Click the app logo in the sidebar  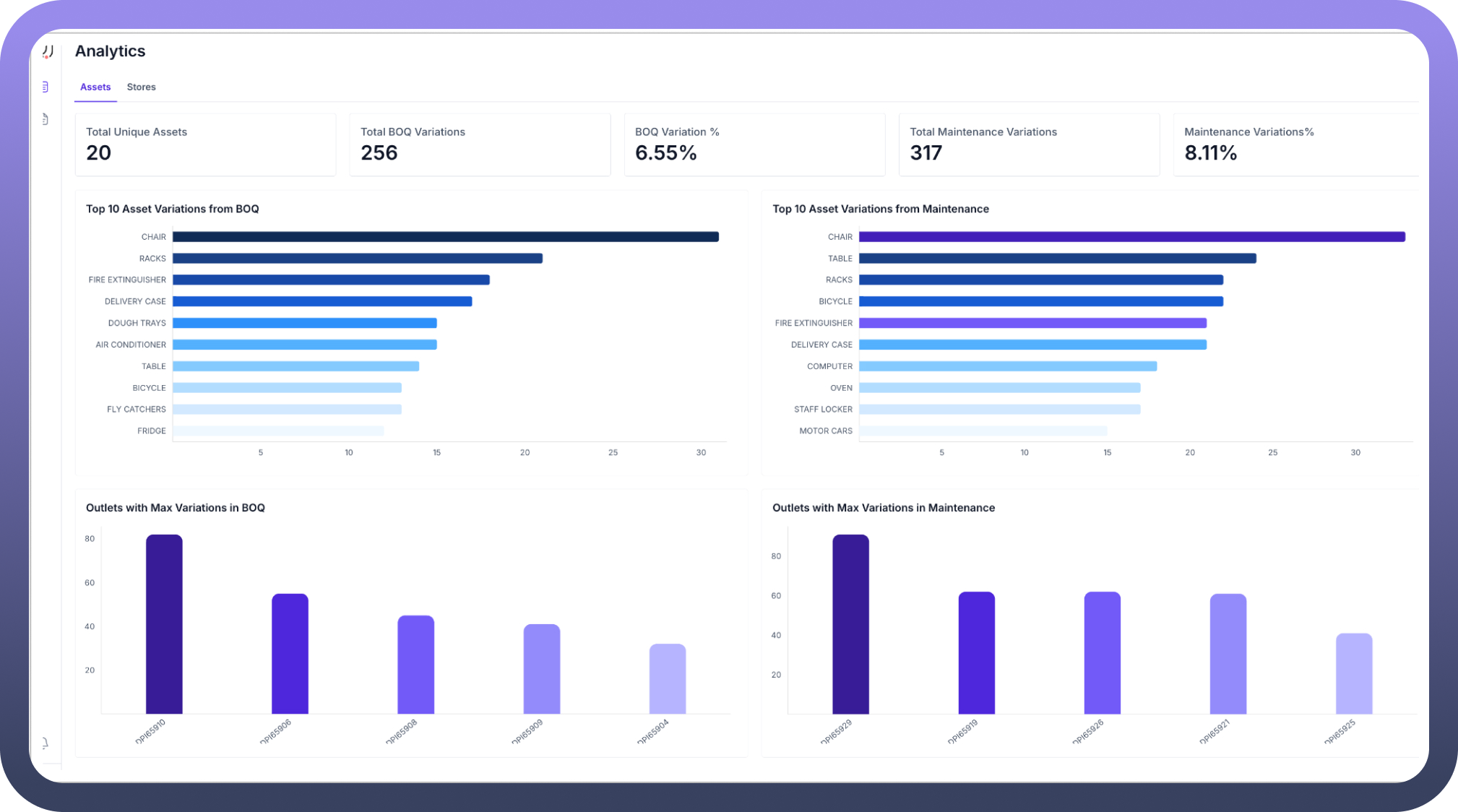48,51
